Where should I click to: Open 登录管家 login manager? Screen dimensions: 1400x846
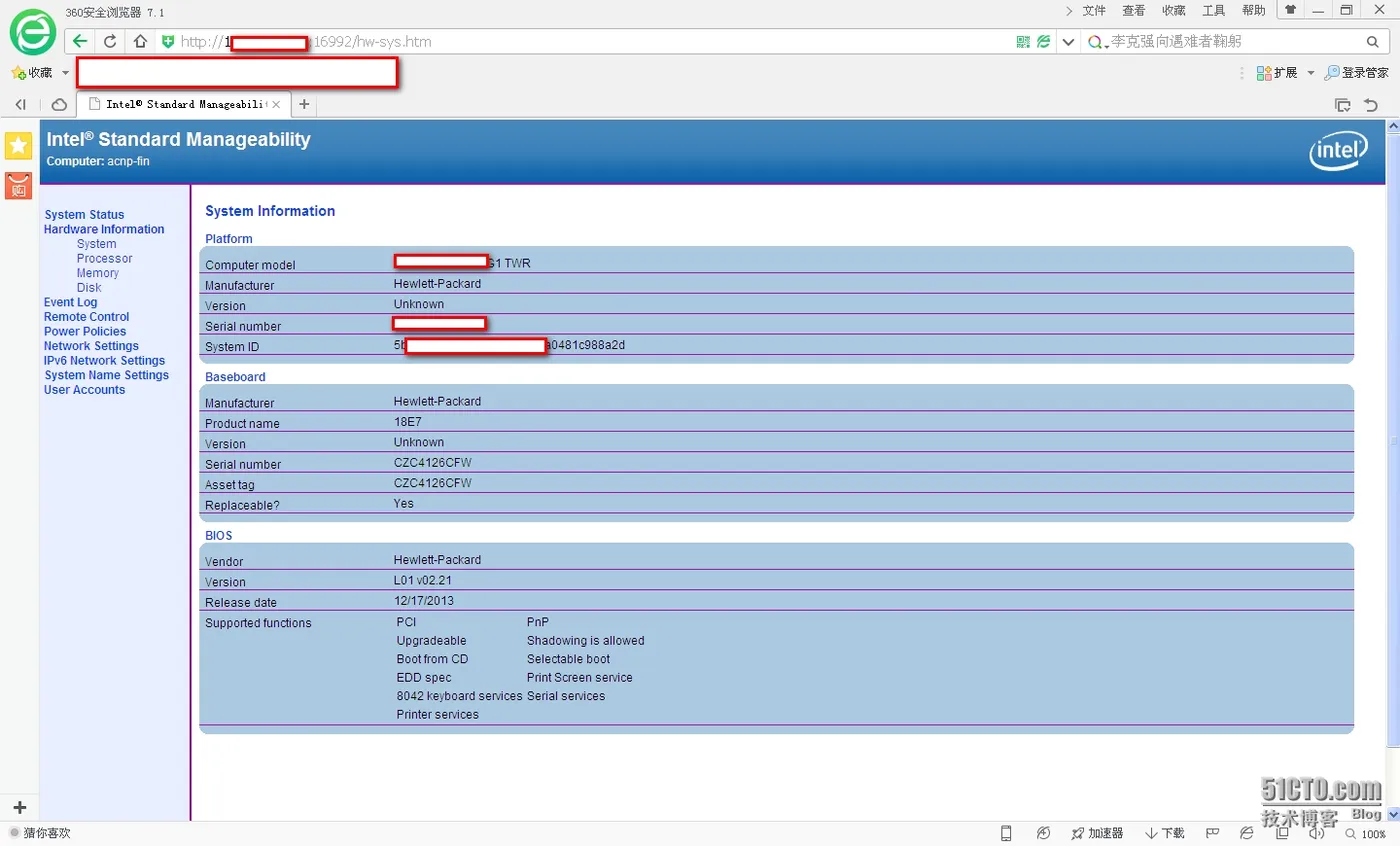click(1356, 73)
